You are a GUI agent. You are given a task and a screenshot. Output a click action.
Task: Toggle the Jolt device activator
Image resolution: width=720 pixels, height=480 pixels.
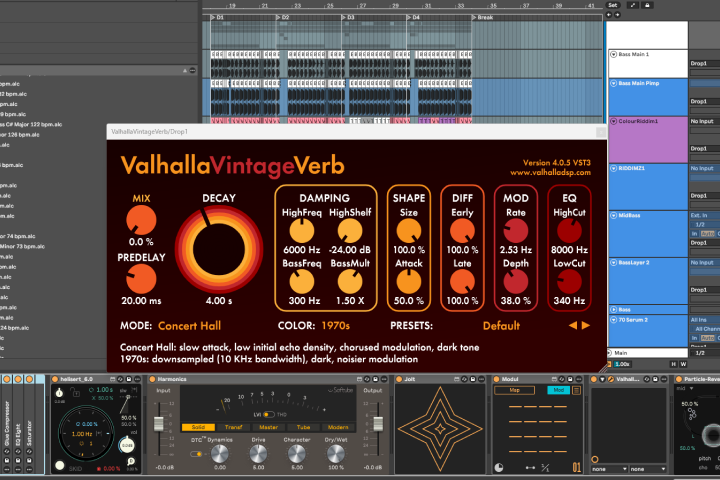coord(399,379)
